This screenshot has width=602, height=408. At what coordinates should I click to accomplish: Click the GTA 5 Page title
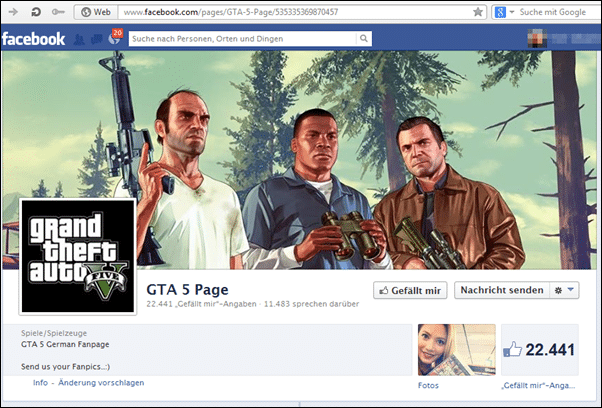(187, 289)
